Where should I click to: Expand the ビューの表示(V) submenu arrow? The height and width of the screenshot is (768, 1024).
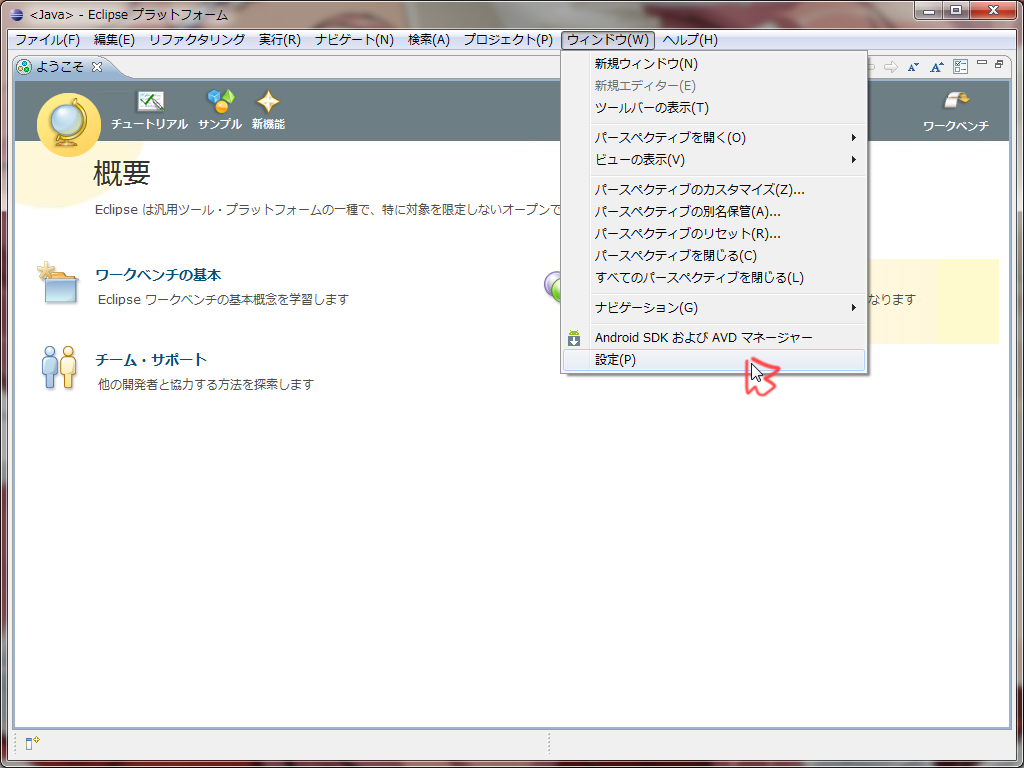pos(854,159)
